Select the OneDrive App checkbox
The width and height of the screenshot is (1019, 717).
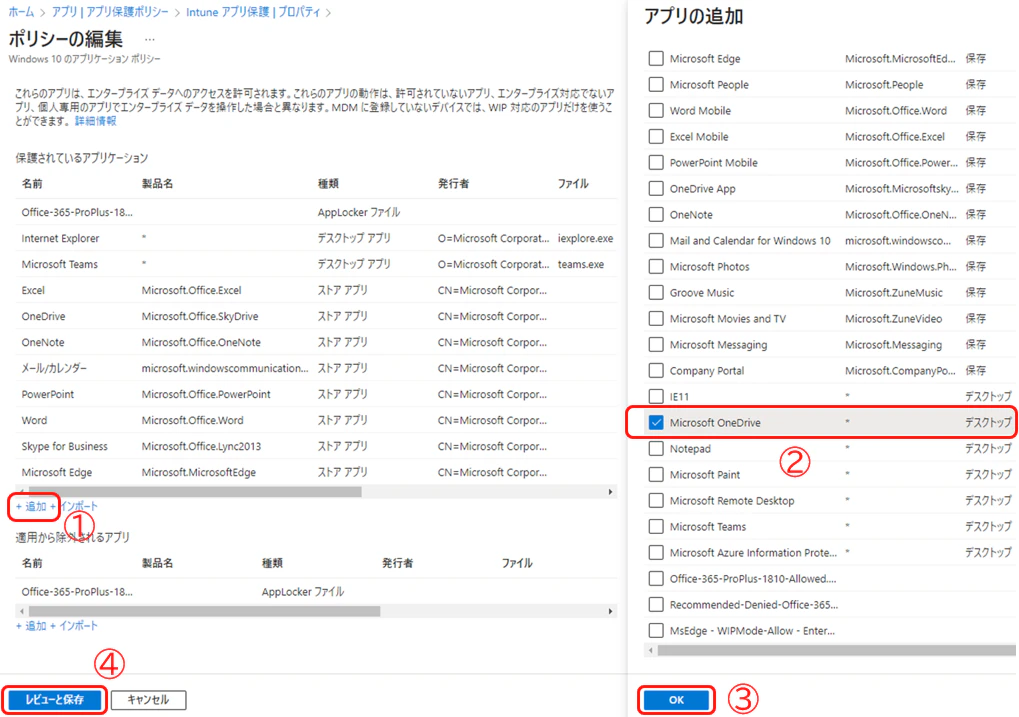[x=656, y=189]
